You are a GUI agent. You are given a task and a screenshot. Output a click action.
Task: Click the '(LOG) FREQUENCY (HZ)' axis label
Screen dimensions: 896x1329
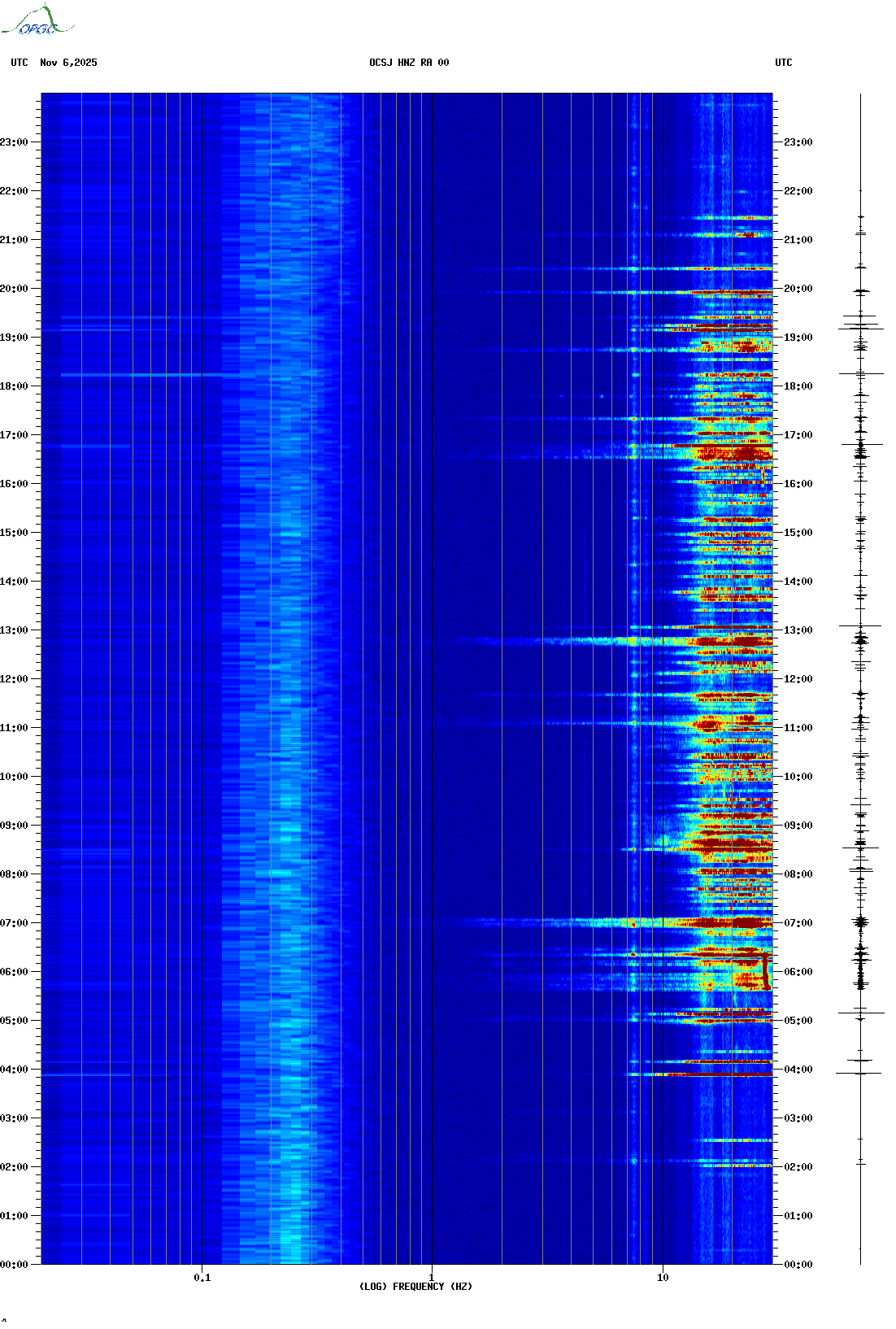pyautogui.click(x=415, y=1287)
